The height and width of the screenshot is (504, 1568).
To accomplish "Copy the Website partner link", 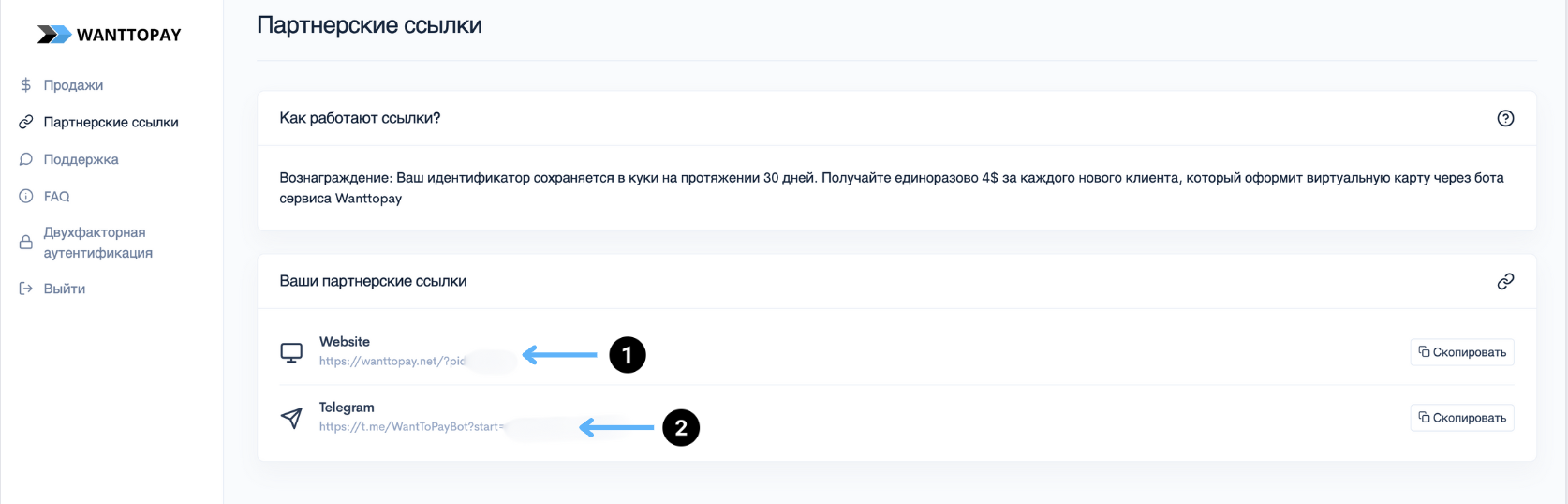I will 1461,352.
